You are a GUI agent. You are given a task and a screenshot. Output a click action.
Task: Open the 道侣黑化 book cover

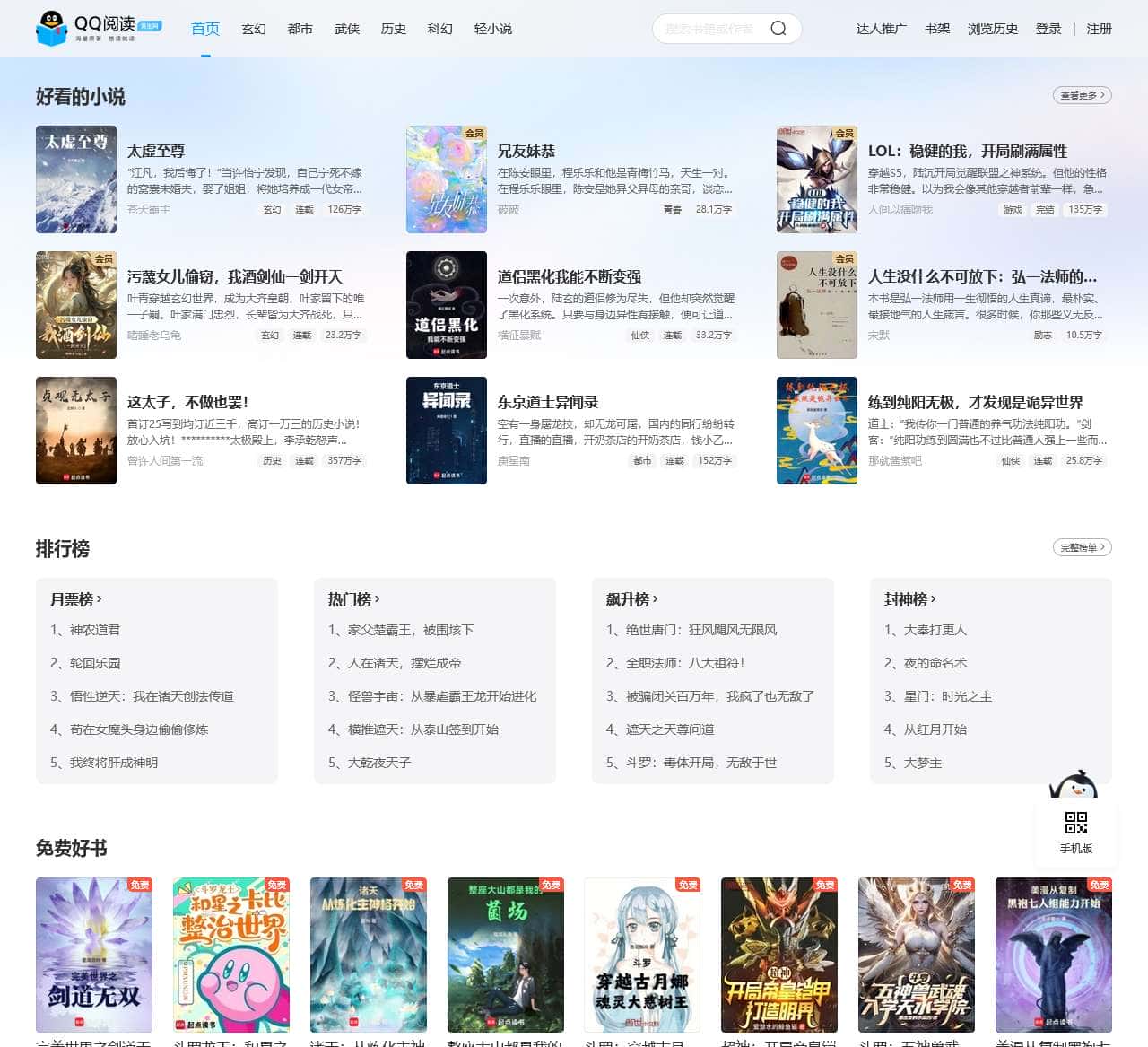[447, 305]
